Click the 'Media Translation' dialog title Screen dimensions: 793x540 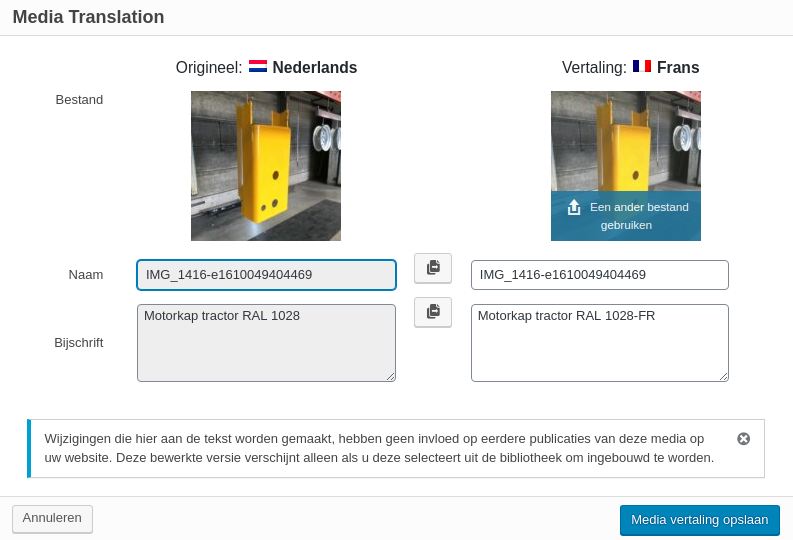click(x=88, y=17)
